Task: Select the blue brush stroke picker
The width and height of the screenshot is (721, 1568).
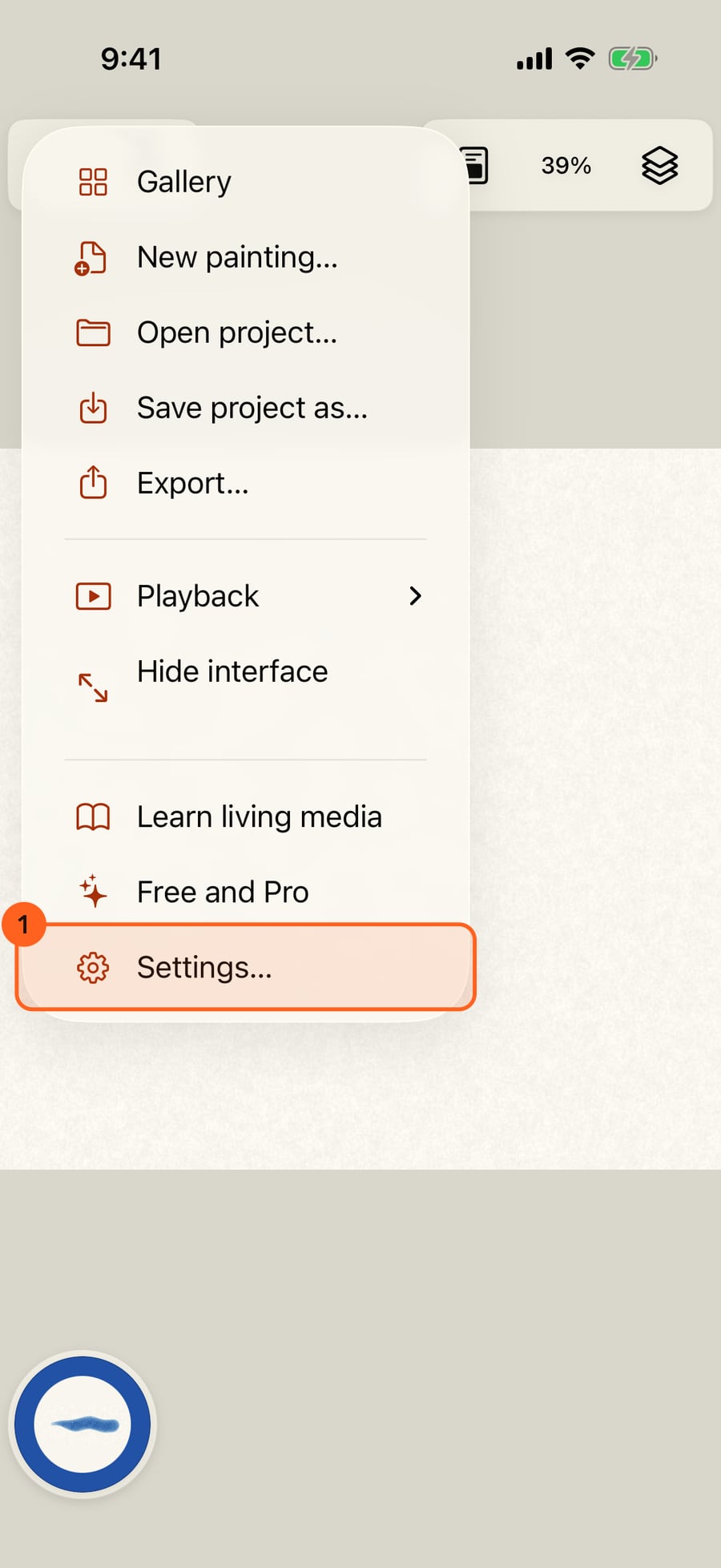Action: (83, 1425)
